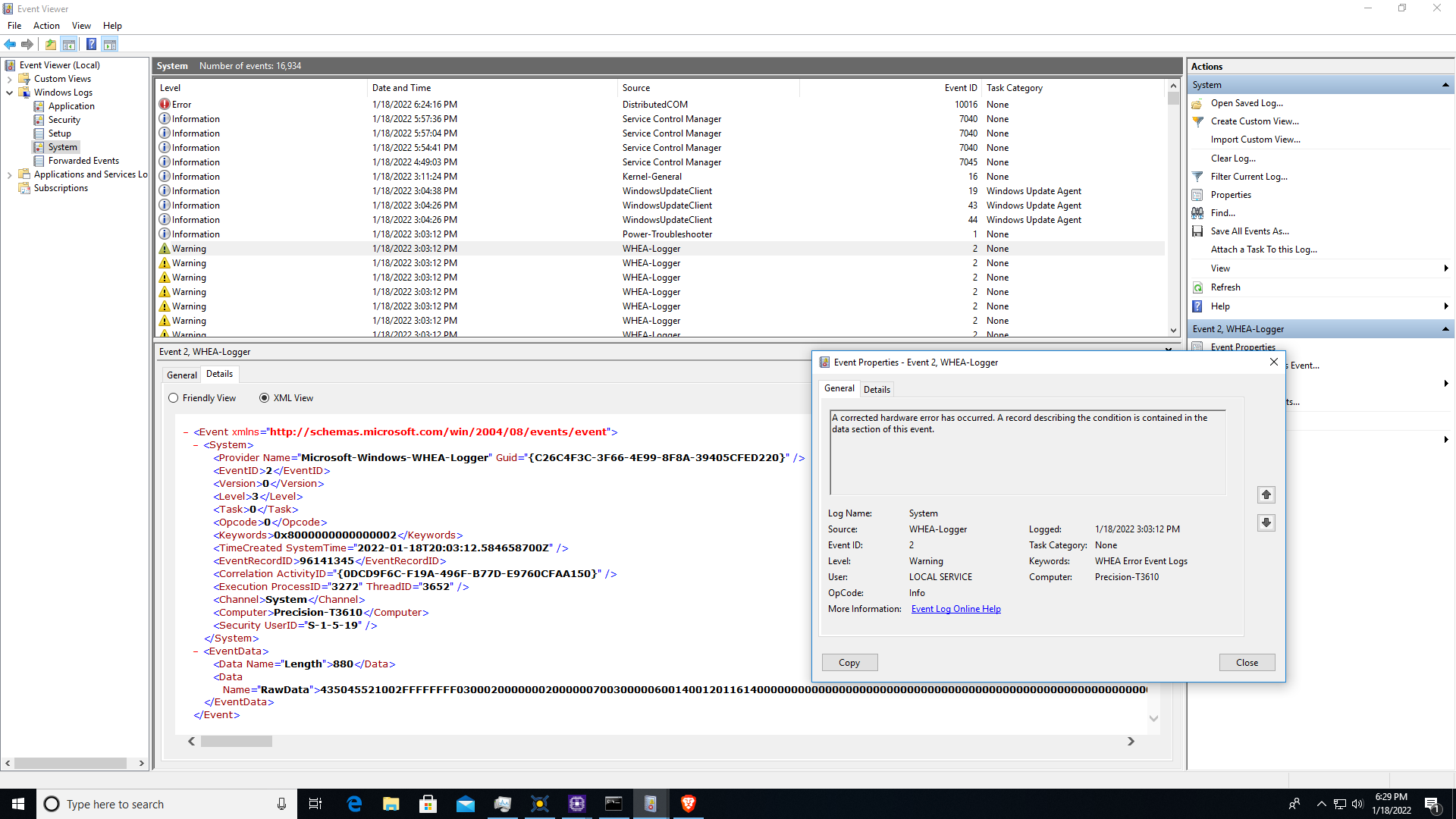Click Clear Log in Actions pane
Viewport: 1456px width, 819px height.
tap(1233, 158)
